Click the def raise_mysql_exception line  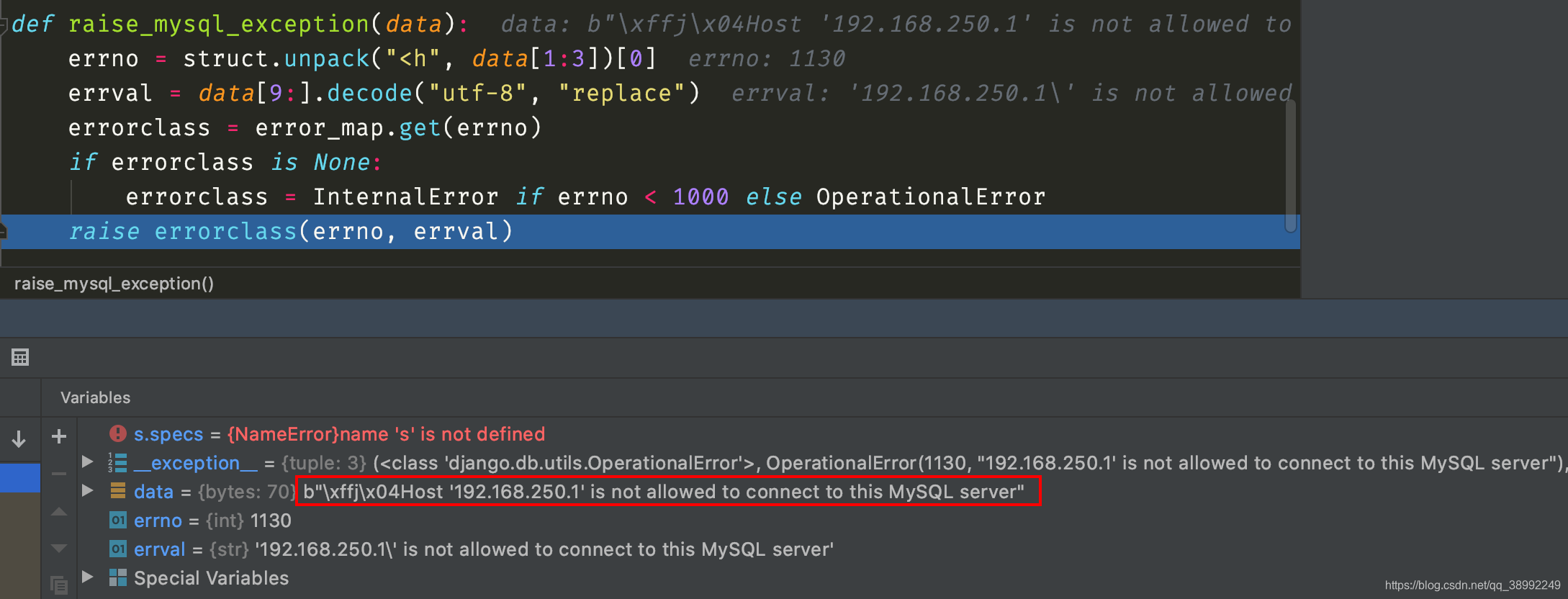point(240,24)
